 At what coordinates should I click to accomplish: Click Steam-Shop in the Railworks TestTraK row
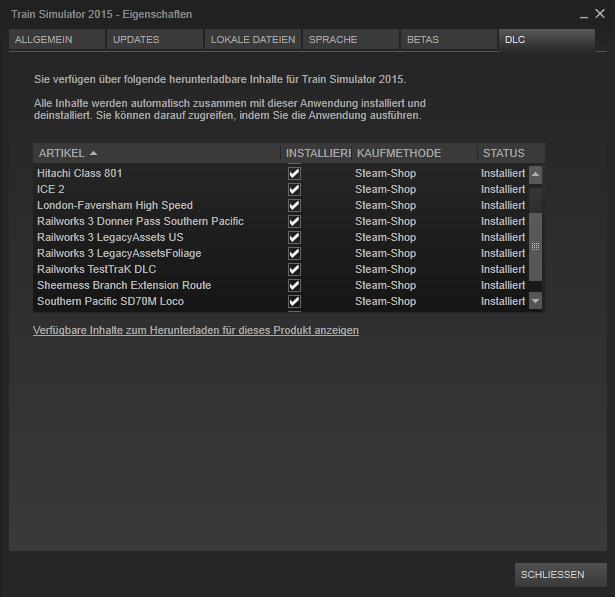[x=386, y=269]
